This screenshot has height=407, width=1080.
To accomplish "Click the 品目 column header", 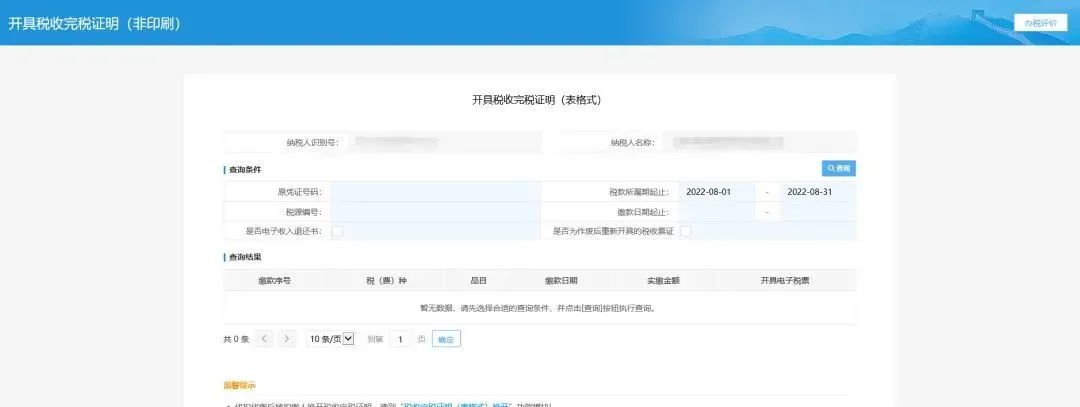I will (479, 280).
